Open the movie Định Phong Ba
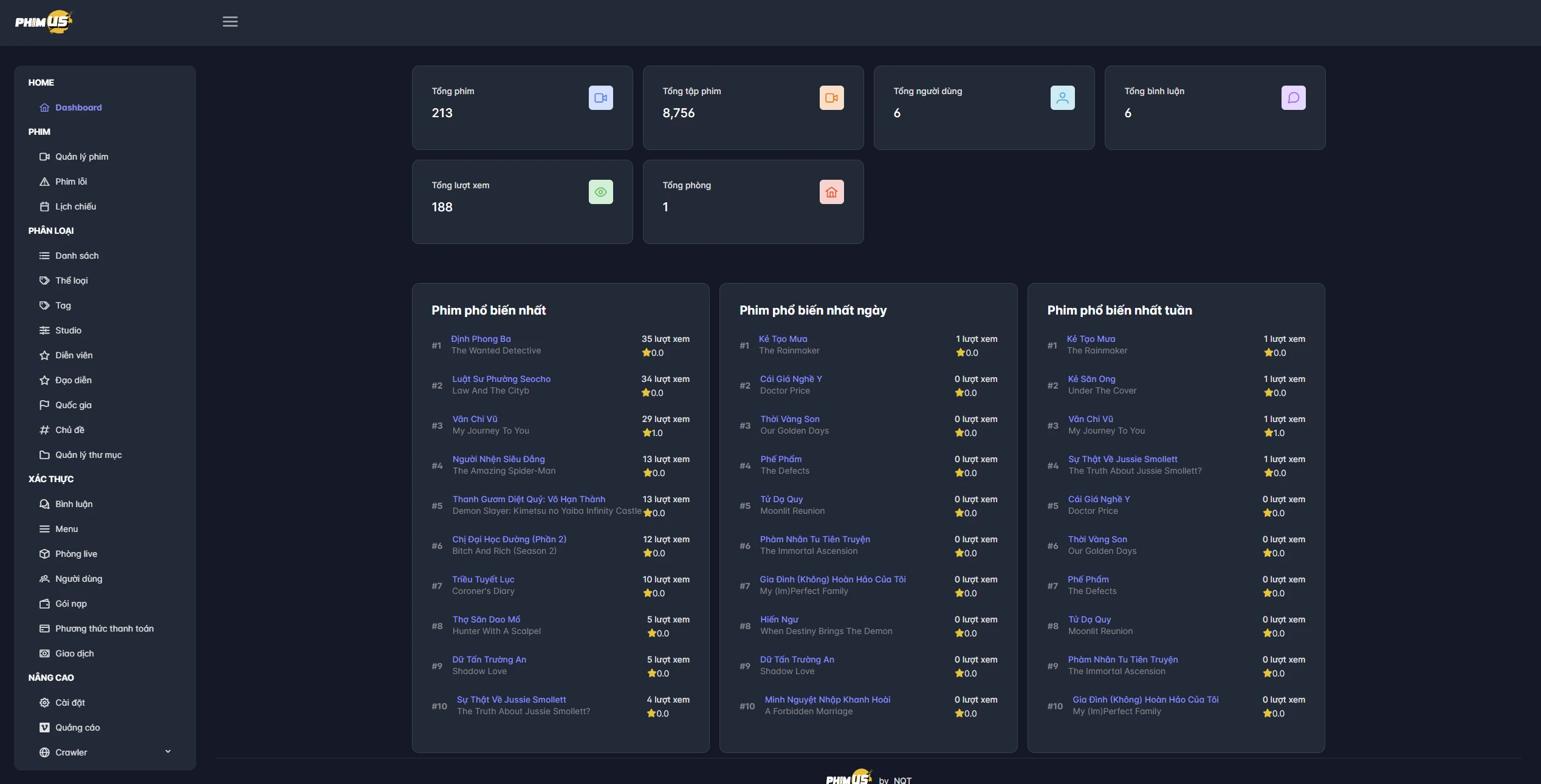This screenshot has height=784, width=1541. (x=481, y=339)
